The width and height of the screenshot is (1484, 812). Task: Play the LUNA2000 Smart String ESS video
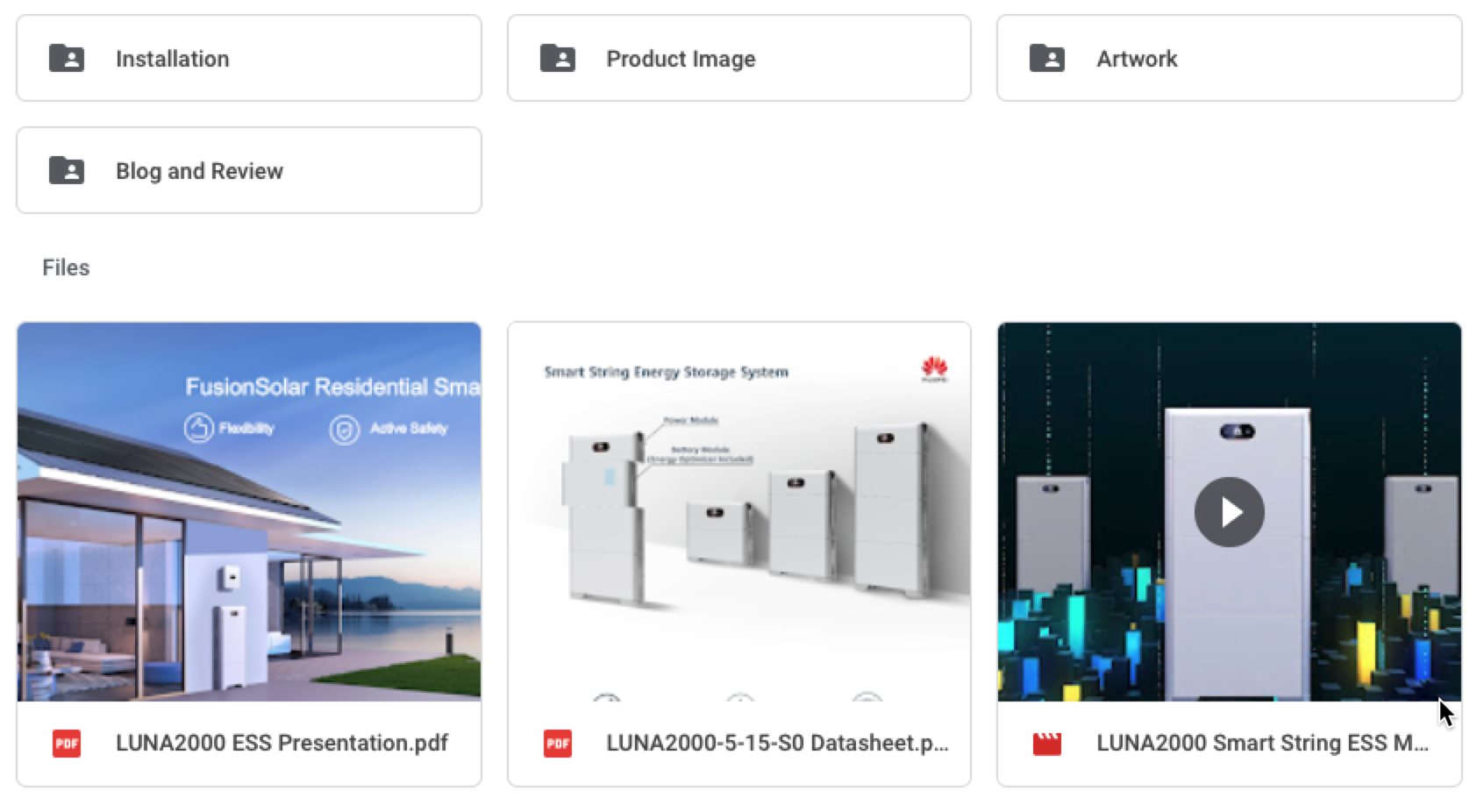1230,512
